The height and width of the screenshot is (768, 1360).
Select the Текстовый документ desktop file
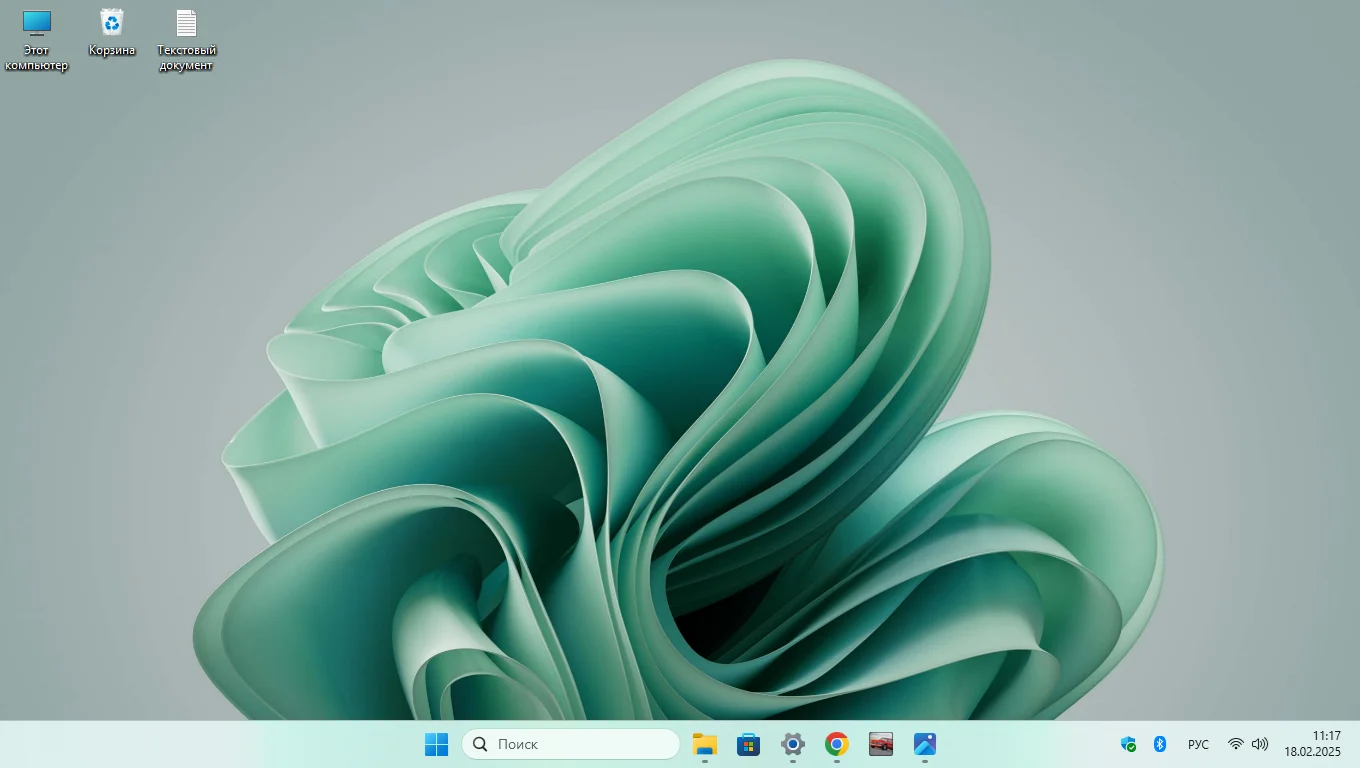click(186, 40)
